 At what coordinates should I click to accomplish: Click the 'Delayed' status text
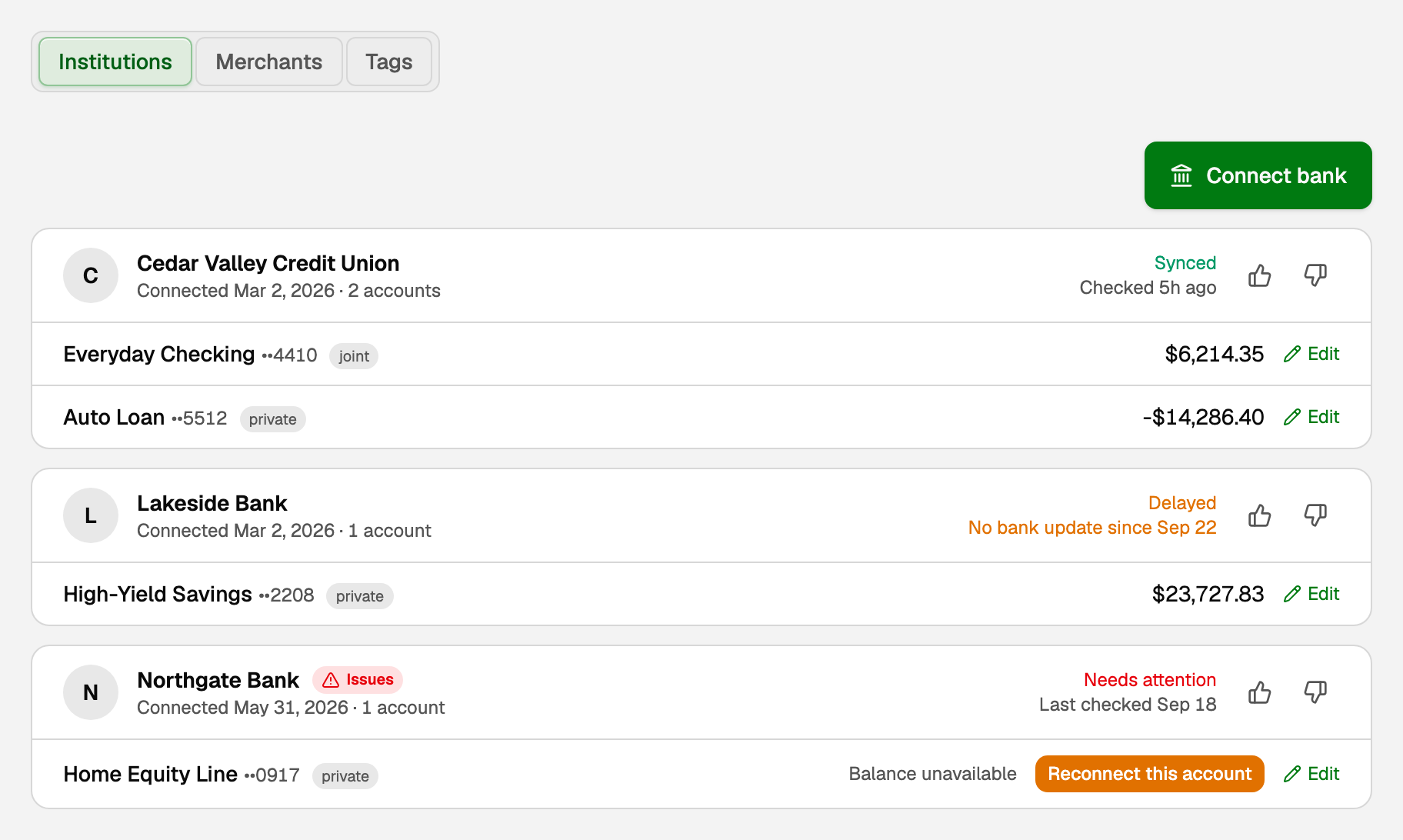click(x=1182, y=503)
